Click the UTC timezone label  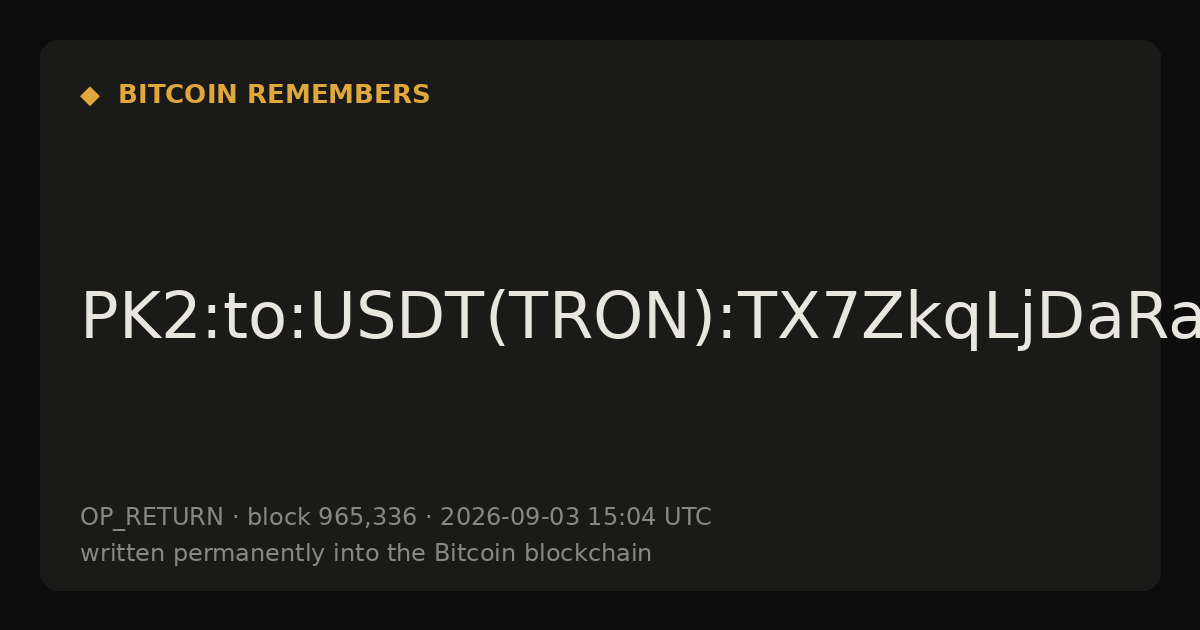tap(687, 517)
